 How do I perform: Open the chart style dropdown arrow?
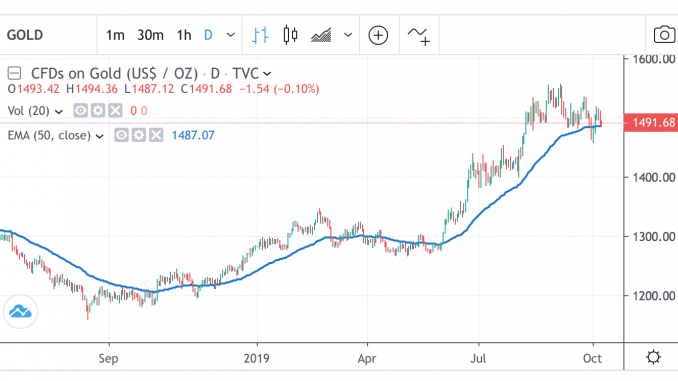point(348,35)
